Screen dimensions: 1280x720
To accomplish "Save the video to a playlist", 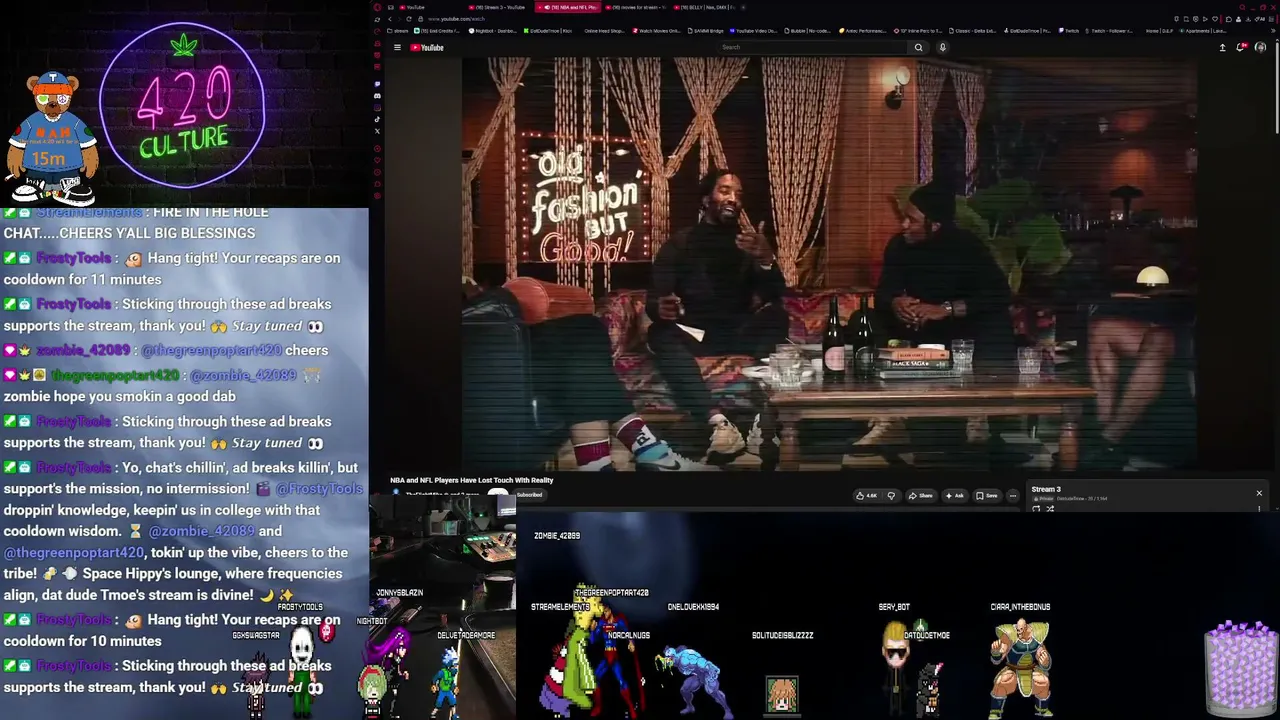I will [986, 495].
